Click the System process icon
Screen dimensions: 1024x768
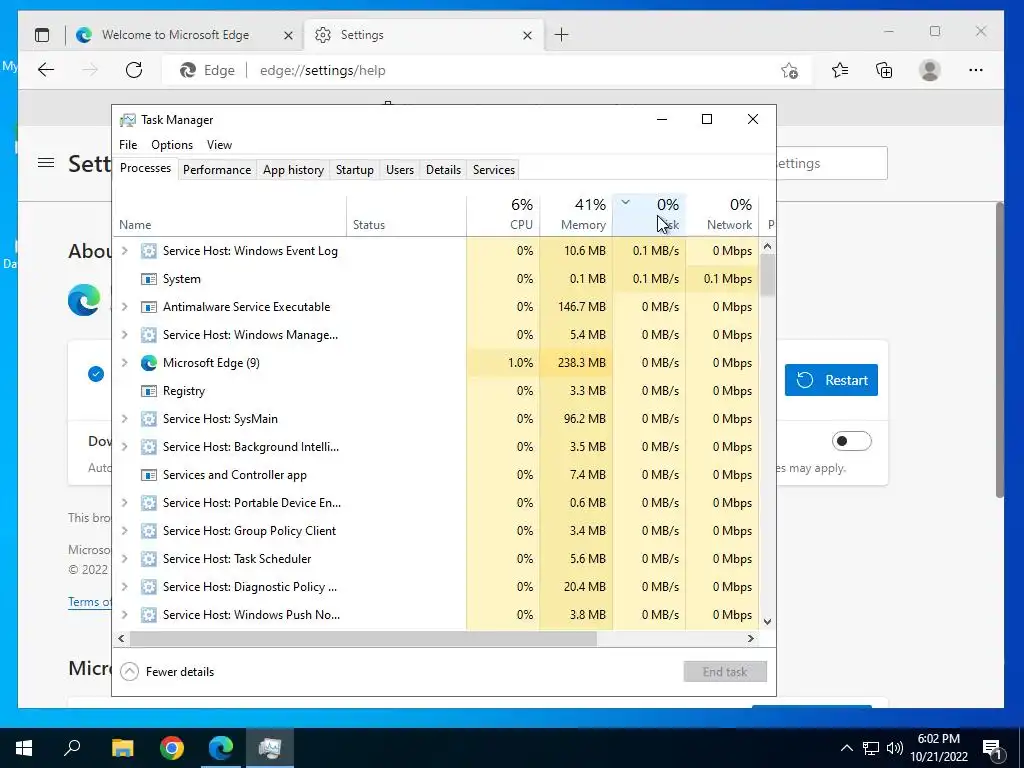point(149,279)
